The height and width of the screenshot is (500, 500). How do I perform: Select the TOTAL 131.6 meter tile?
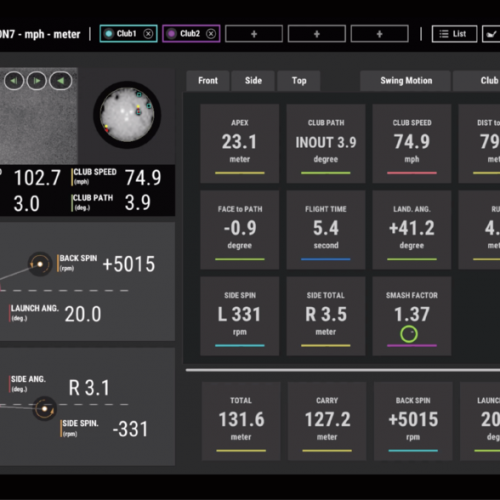click(x=241, y=421)
